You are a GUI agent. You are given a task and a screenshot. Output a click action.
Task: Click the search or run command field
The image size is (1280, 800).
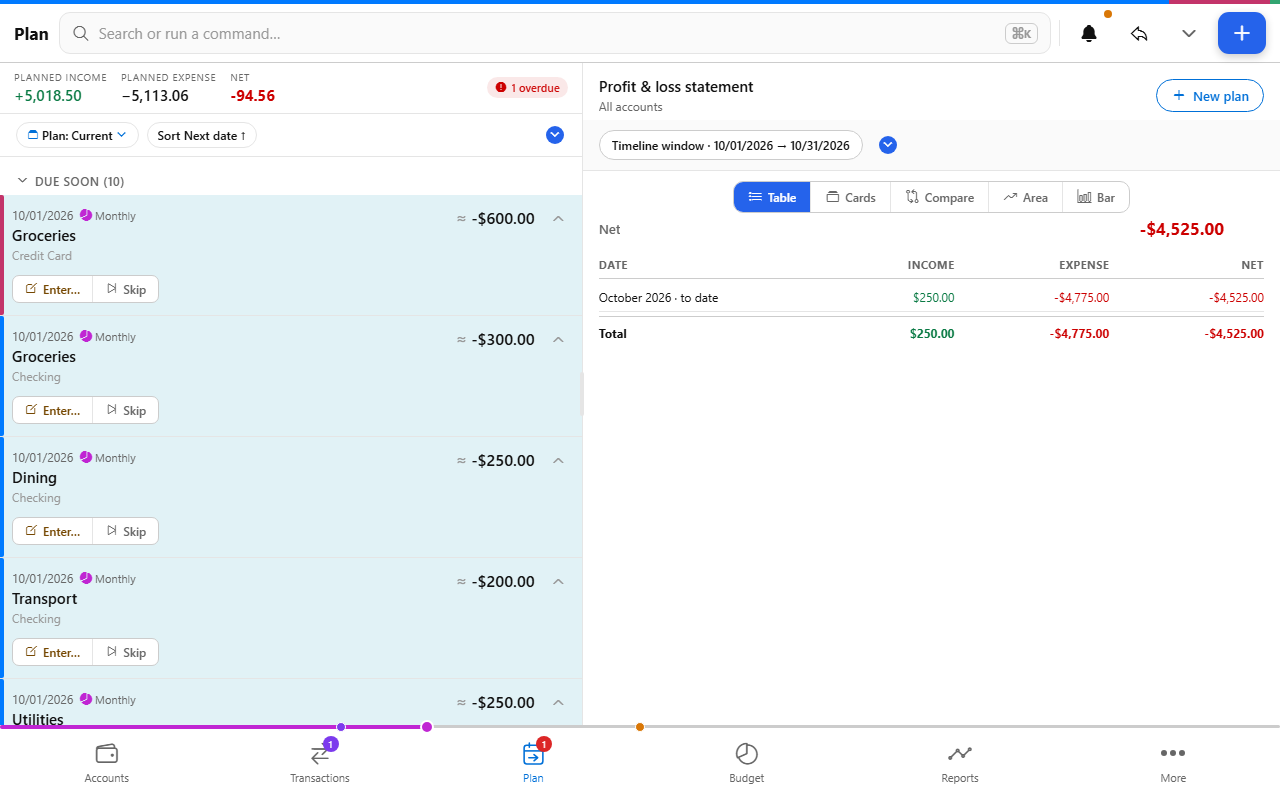555,33
